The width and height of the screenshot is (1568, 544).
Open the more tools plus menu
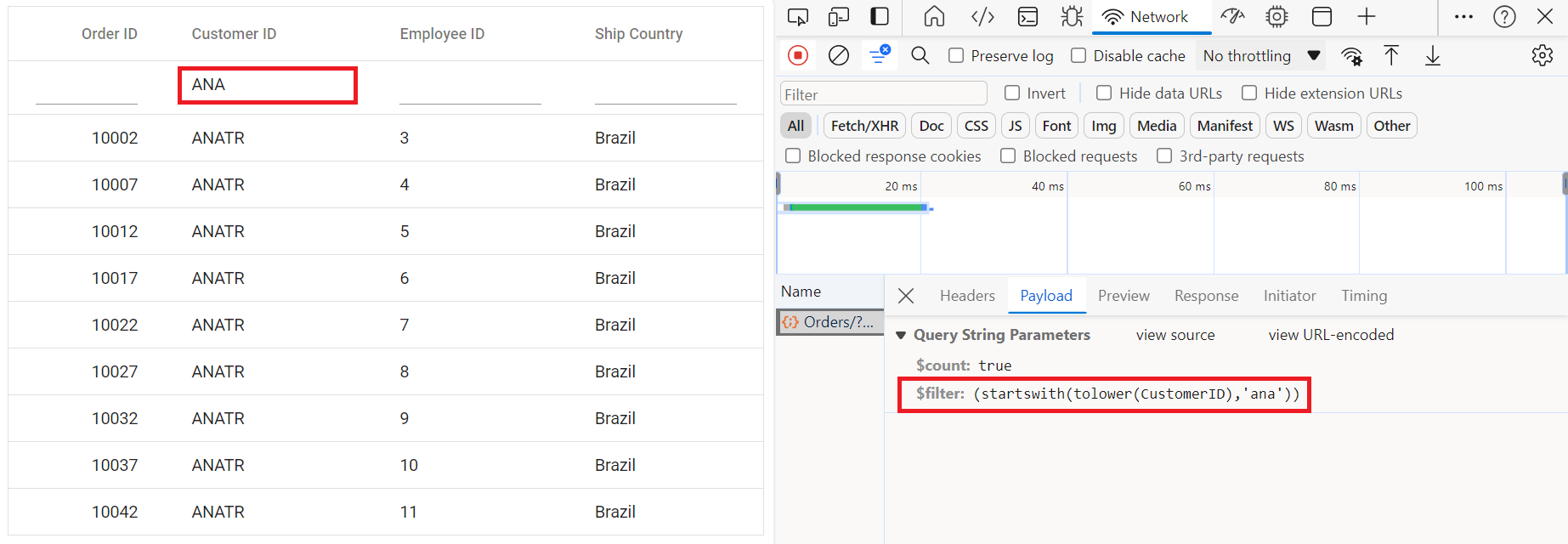coord(1367,17)
